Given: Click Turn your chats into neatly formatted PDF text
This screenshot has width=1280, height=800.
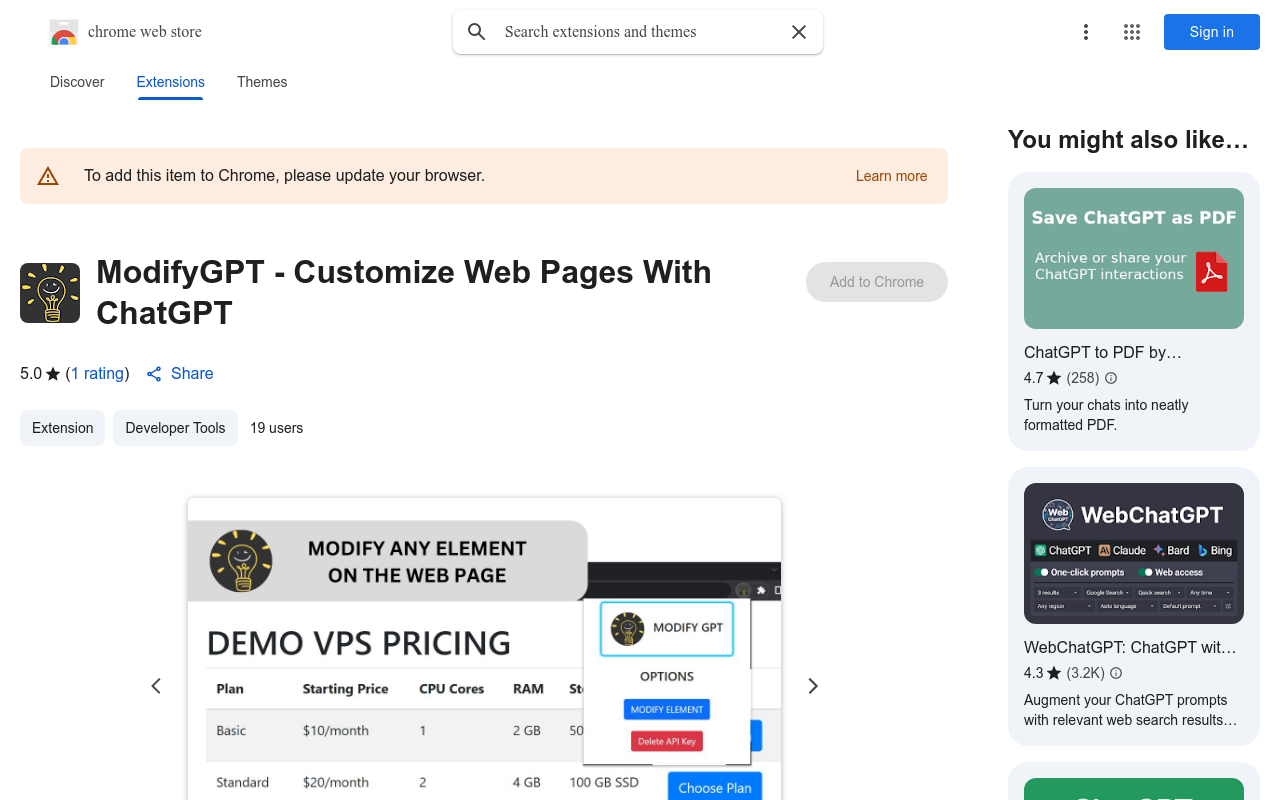Looking at the screenshot, I should (x=1106, y=415).
